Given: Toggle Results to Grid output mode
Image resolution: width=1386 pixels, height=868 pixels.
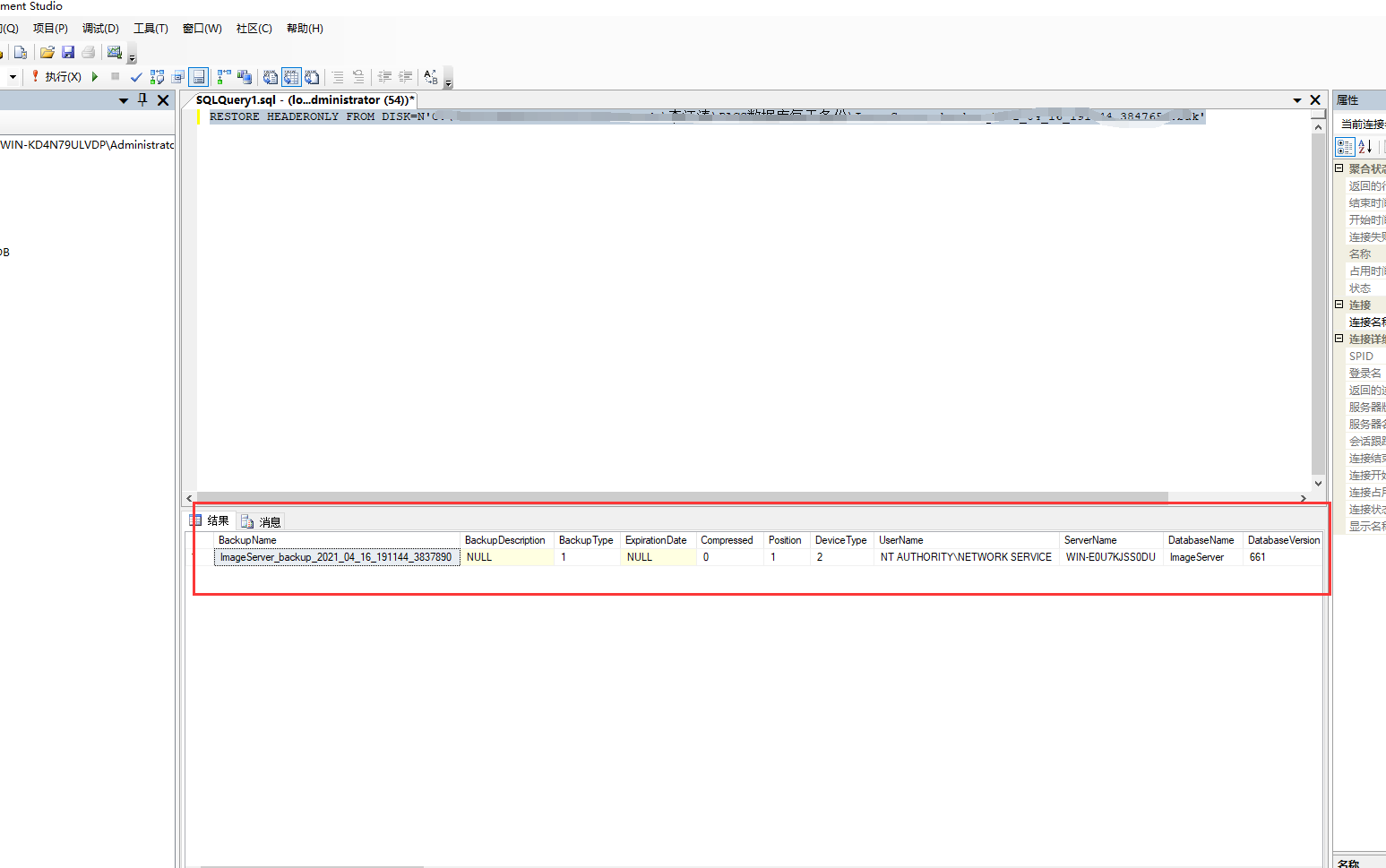Looking at the screenshot, I should pyautogui.click(x=291, y=77).
